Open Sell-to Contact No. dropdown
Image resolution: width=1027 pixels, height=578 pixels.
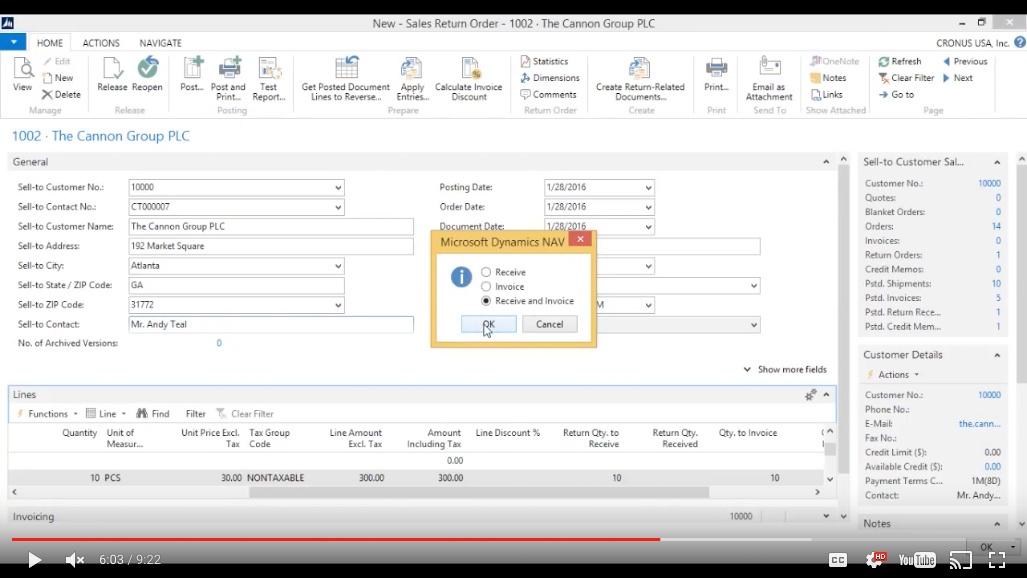click(338, 207)
